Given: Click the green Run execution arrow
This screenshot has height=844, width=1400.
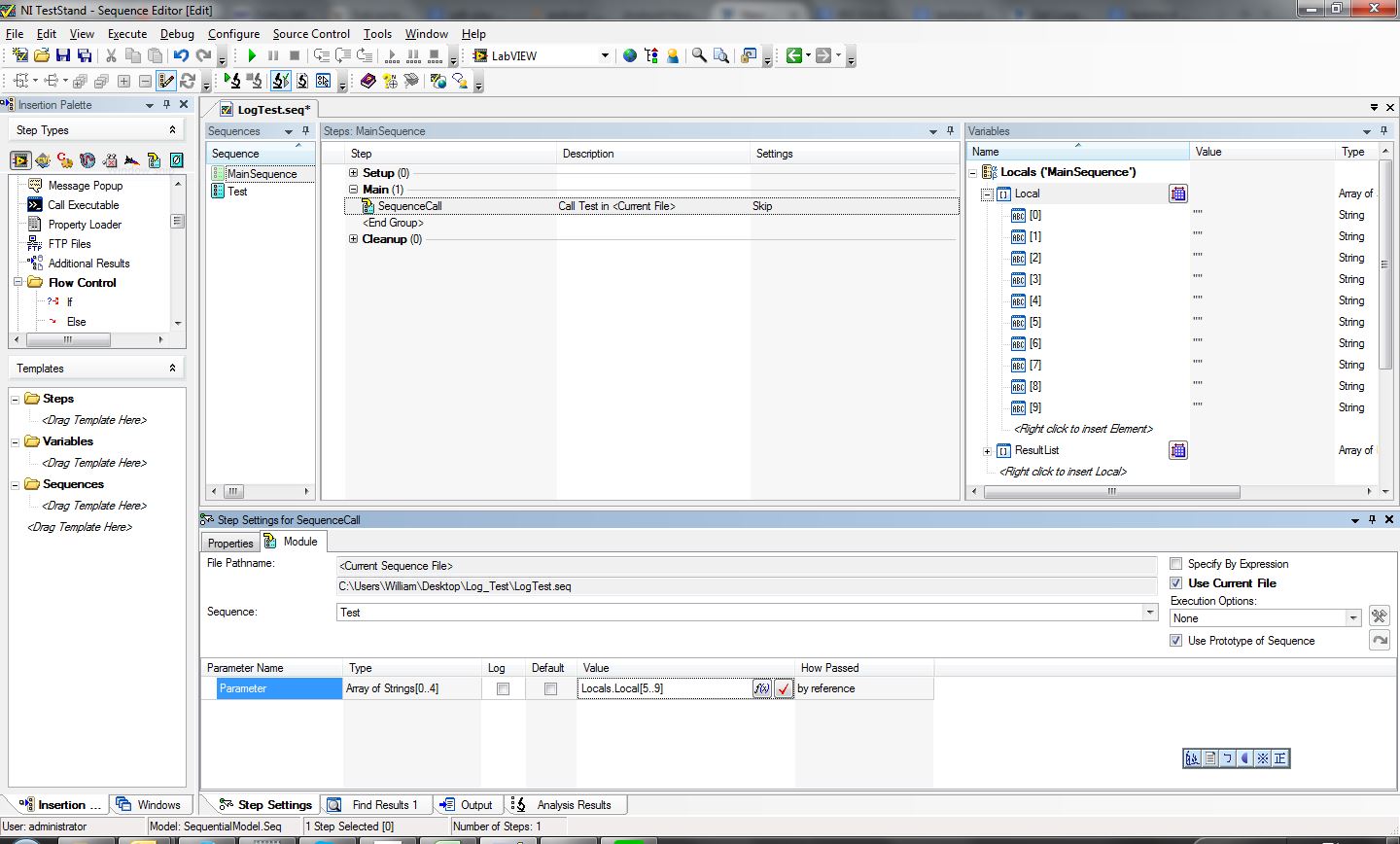Looking at the screenshot, I should pyautogui.click(x=252, y=56).
